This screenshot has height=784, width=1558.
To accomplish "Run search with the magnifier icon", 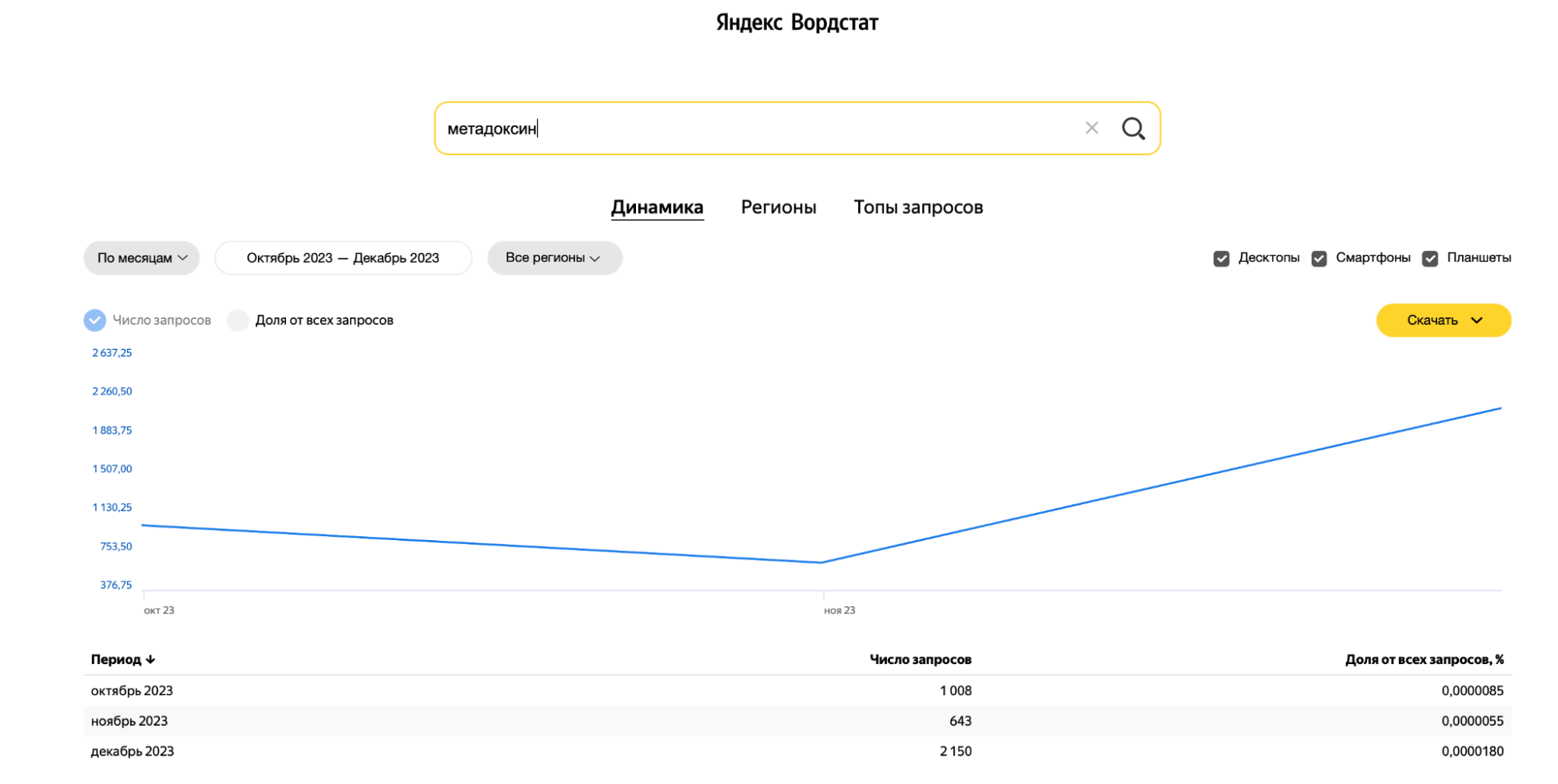I will click(x=1133, y=129).
